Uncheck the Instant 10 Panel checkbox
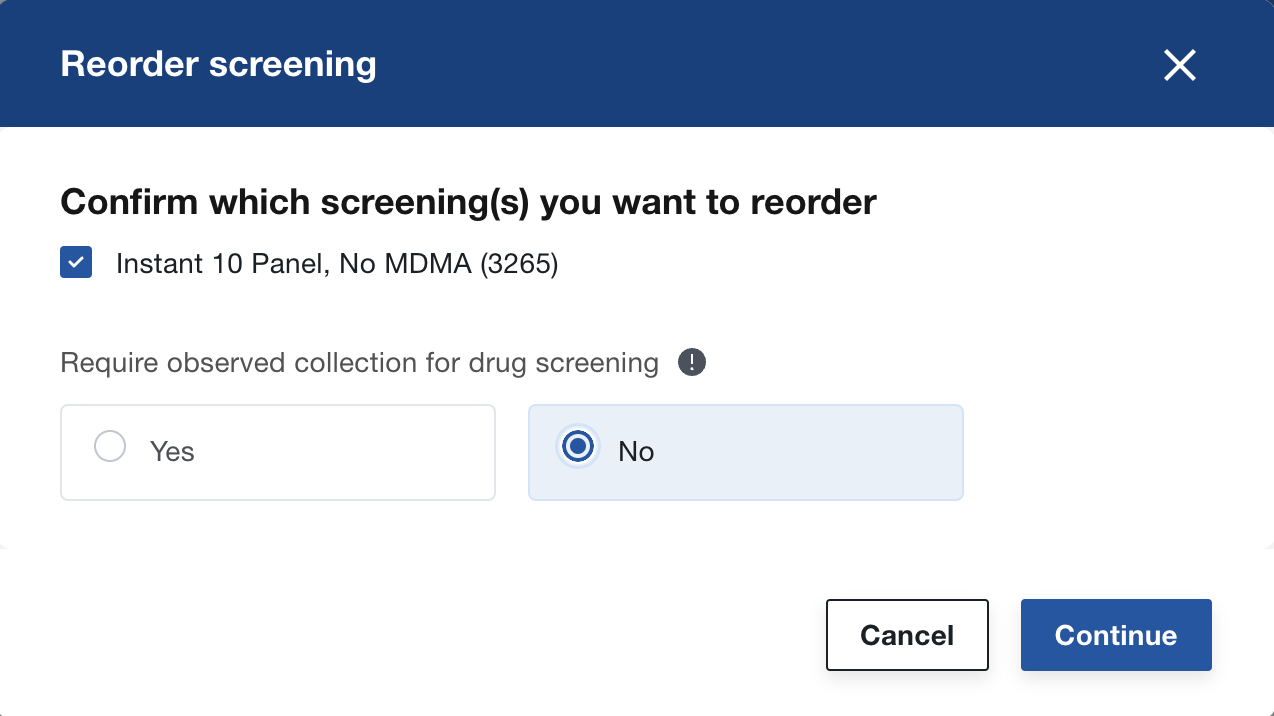Screen dimensions: 1274x716 76,263
